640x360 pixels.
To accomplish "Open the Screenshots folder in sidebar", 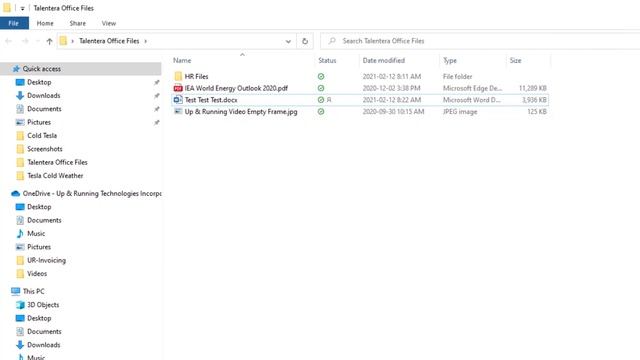I will pyautogui.click(x=45, y=149).
